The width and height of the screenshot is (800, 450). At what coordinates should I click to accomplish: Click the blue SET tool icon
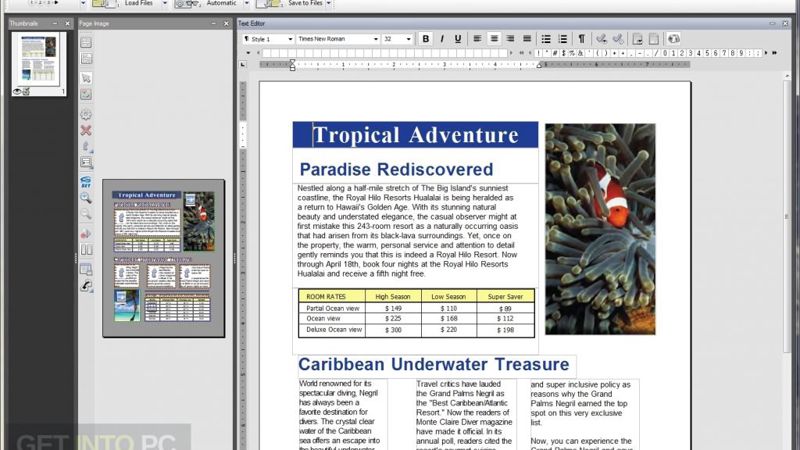[x=86, y=182]
